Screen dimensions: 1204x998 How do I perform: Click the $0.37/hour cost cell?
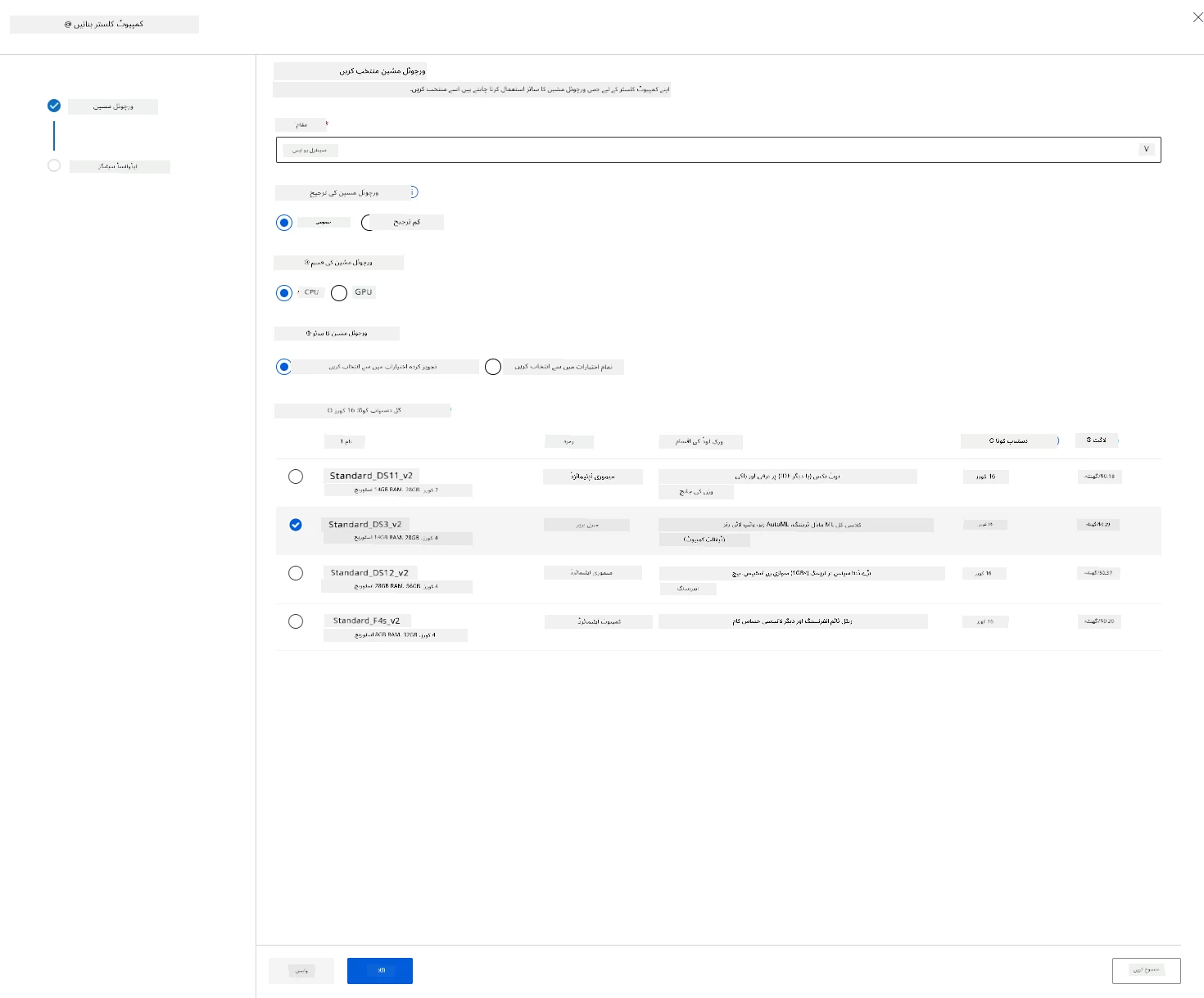[1098, 572]
